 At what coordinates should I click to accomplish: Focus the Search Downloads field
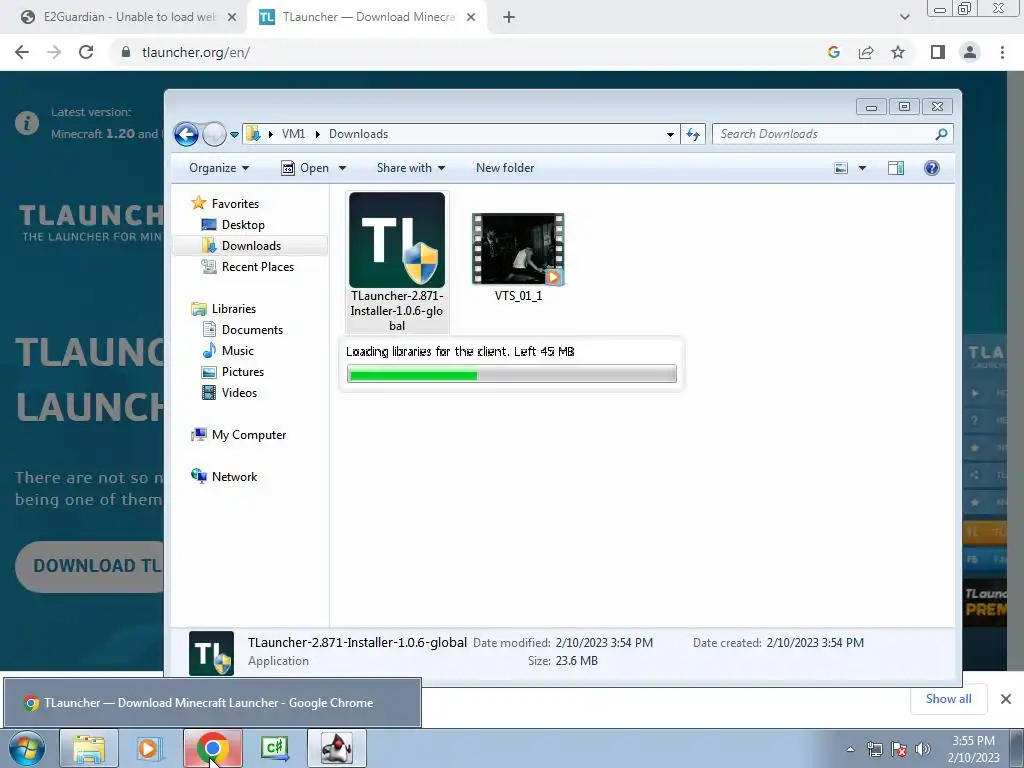[x=825, y=134]
